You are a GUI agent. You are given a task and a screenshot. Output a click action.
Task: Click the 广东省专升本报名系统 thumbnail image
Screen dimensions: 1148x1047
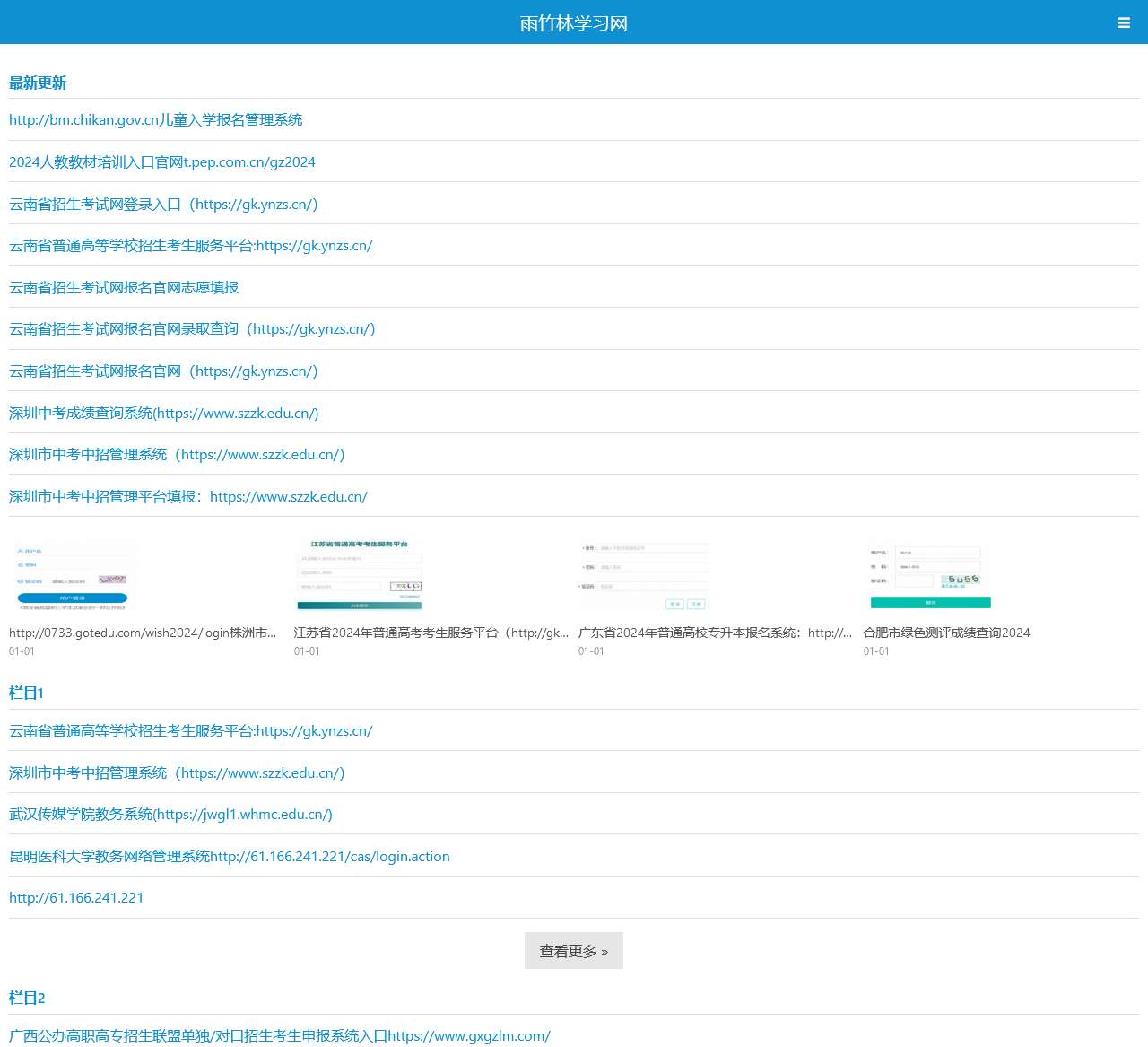643,576
